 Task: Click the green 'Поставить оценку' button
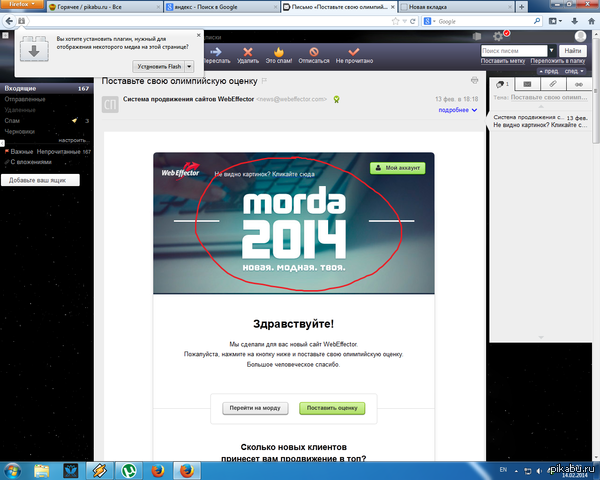point(334,408)
